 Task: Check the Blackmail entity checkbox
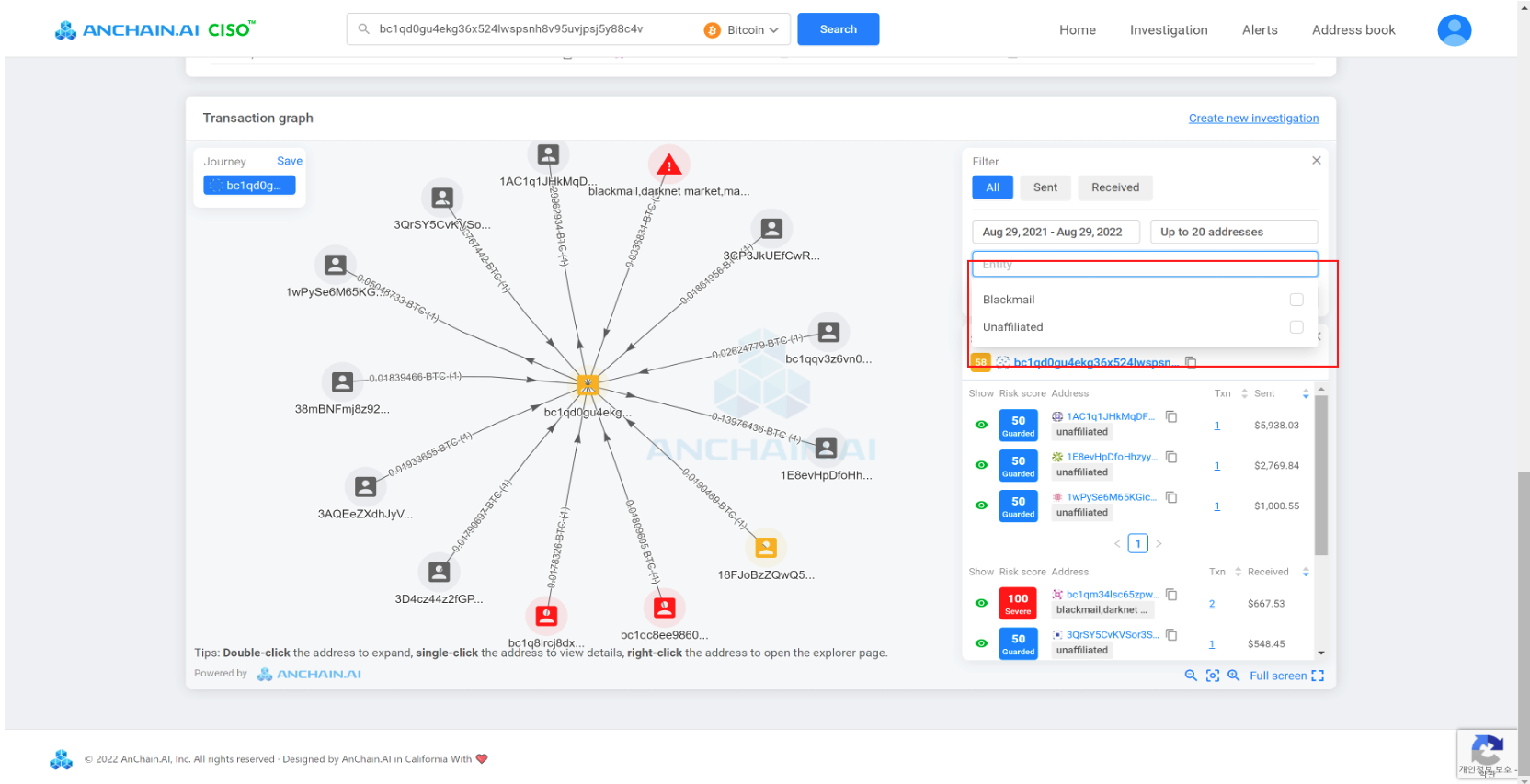pyautogui.click(x=1296, y=300)
